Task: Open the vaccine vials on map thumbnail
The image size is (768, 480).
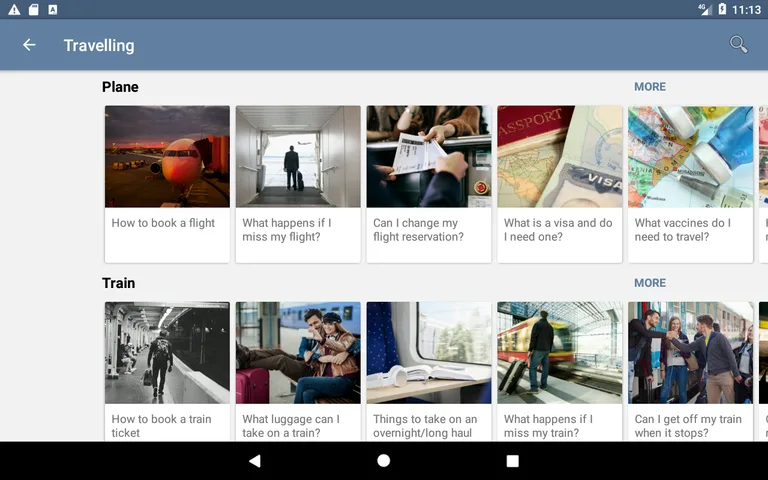Action: (x=691, y=157)
